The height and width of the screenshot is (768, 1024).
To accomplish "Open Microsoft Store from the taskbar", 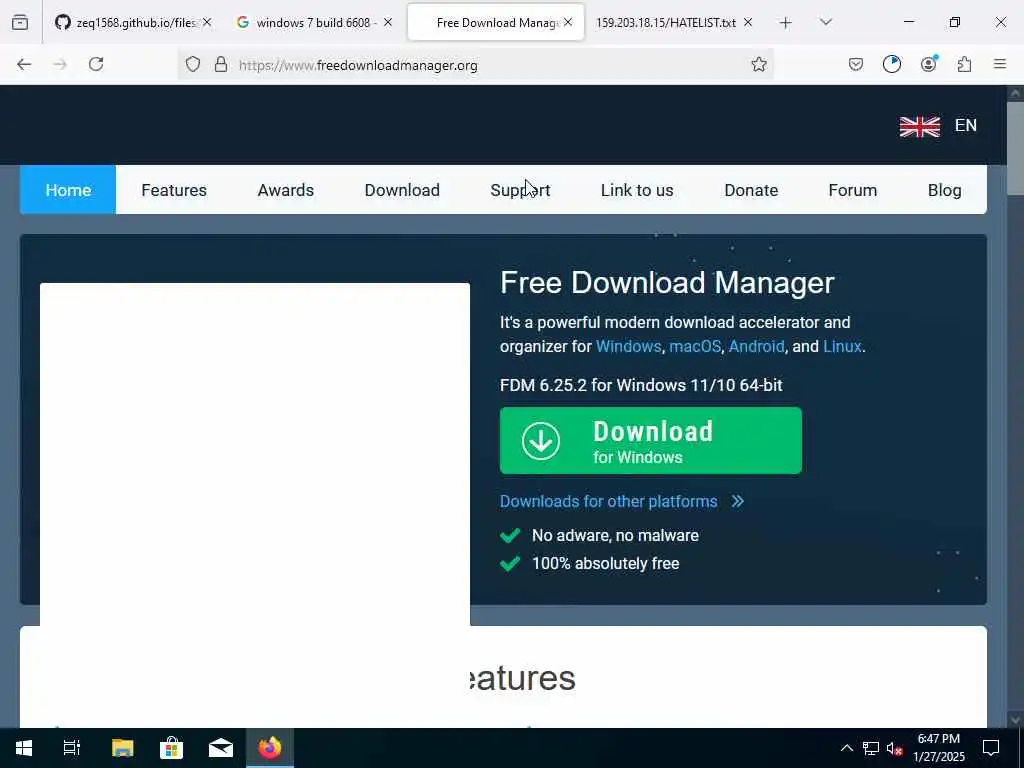I will [171, 748].
